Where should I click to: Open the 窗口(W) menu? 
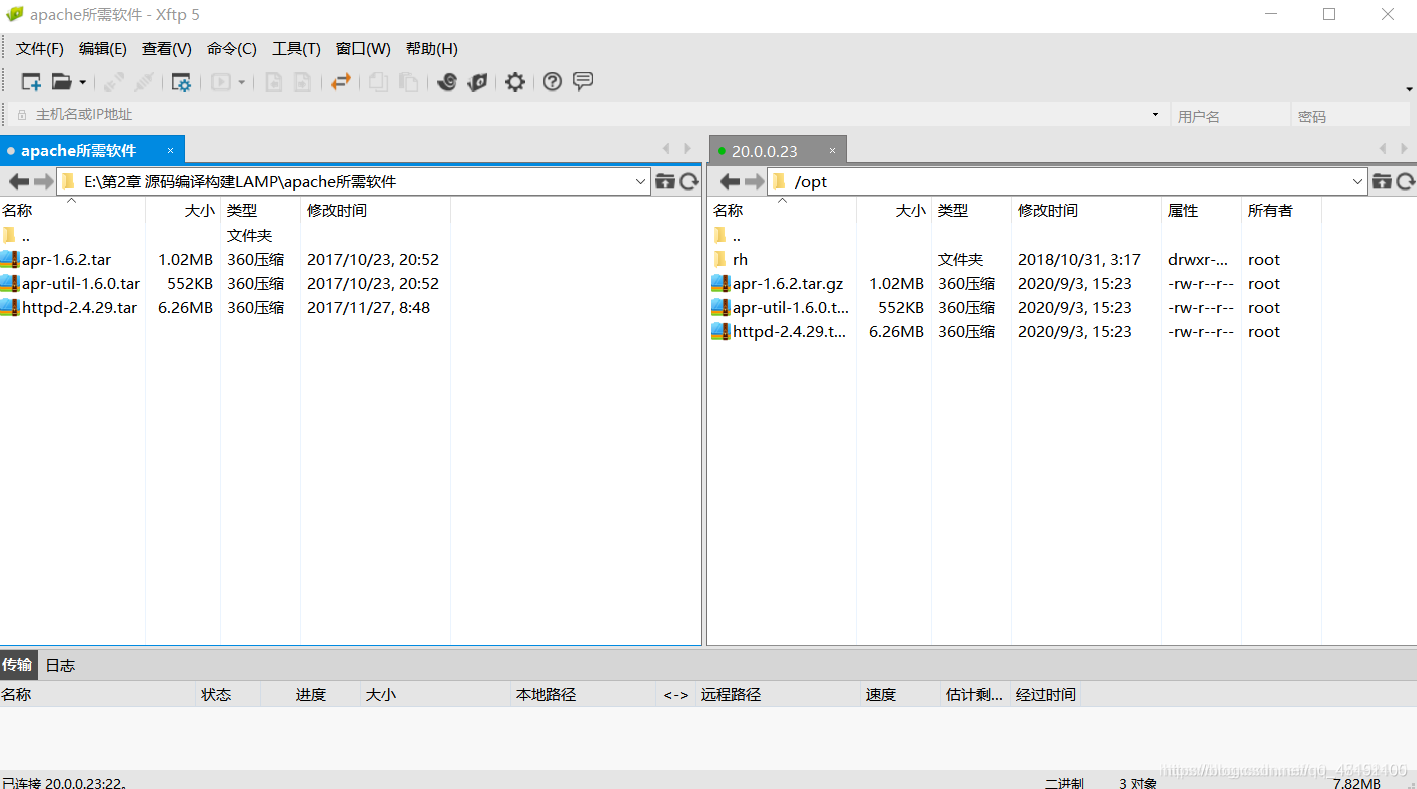coord(363,49)
